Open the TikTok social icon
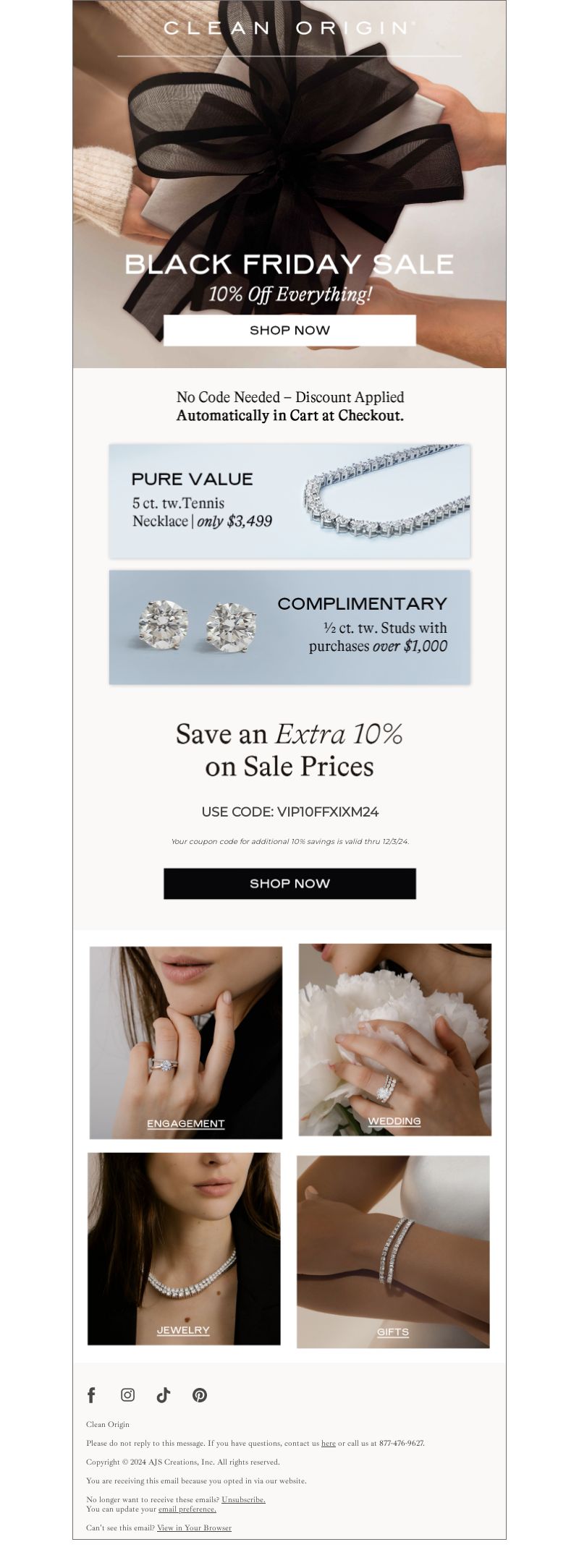579x1568 pixels. tap(164, 1394)
